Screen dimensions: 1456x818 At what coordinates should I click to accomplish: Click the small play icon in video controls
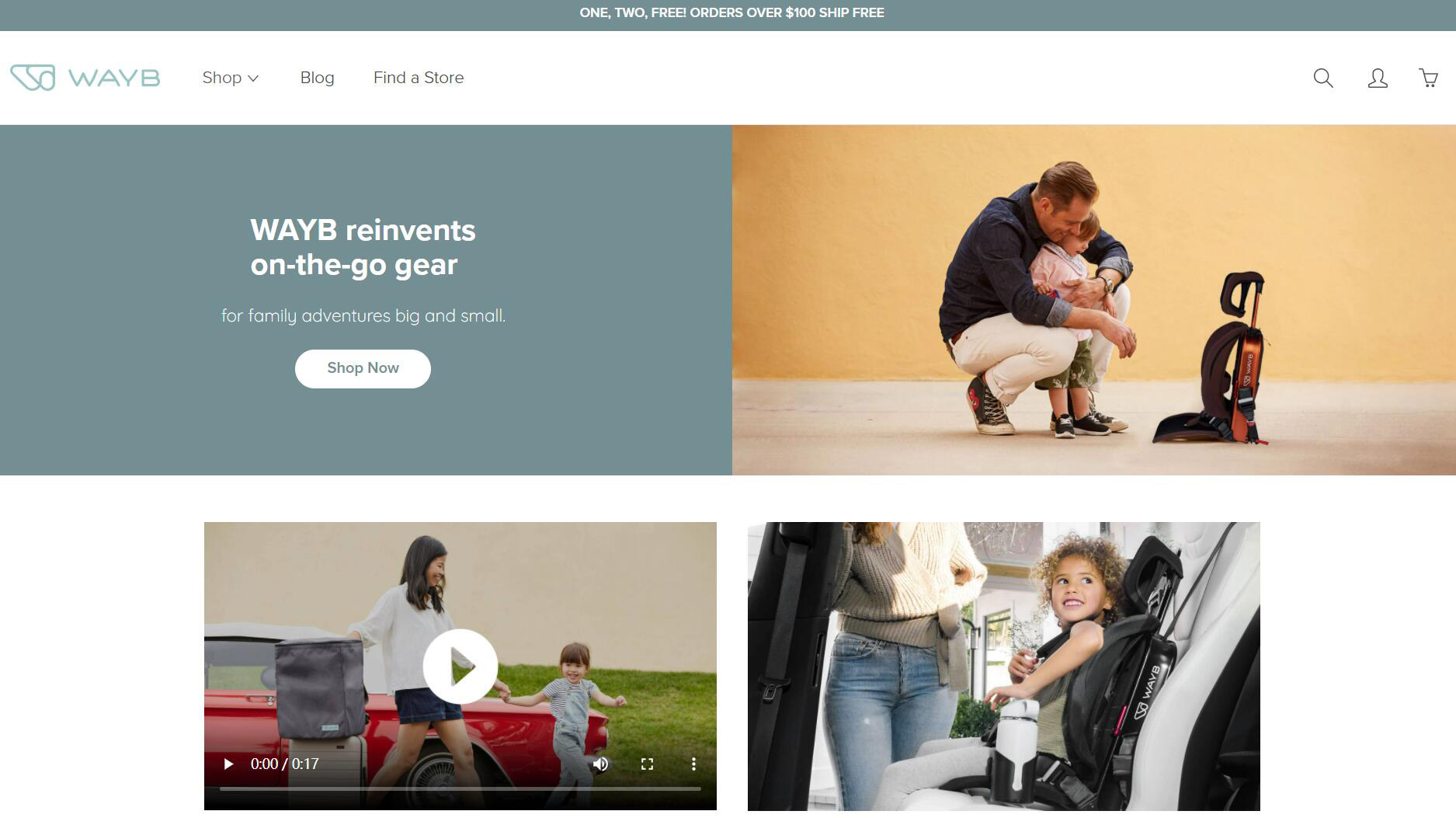[228, 764]
